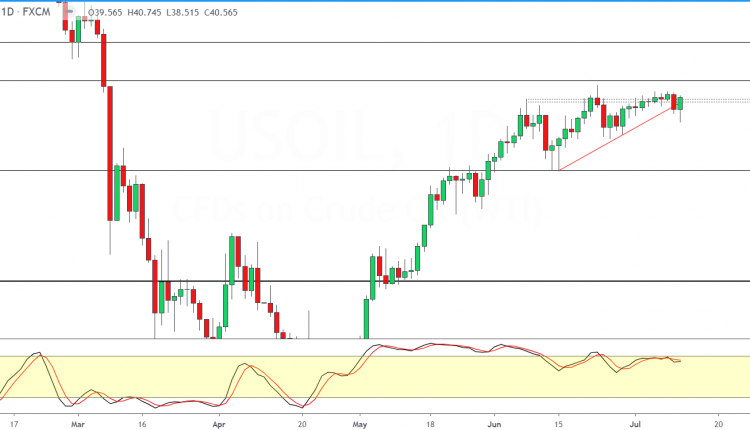Click the 1D · FXCM chart title
This screenshot has width=750, height=430.
tap(25, 12)
